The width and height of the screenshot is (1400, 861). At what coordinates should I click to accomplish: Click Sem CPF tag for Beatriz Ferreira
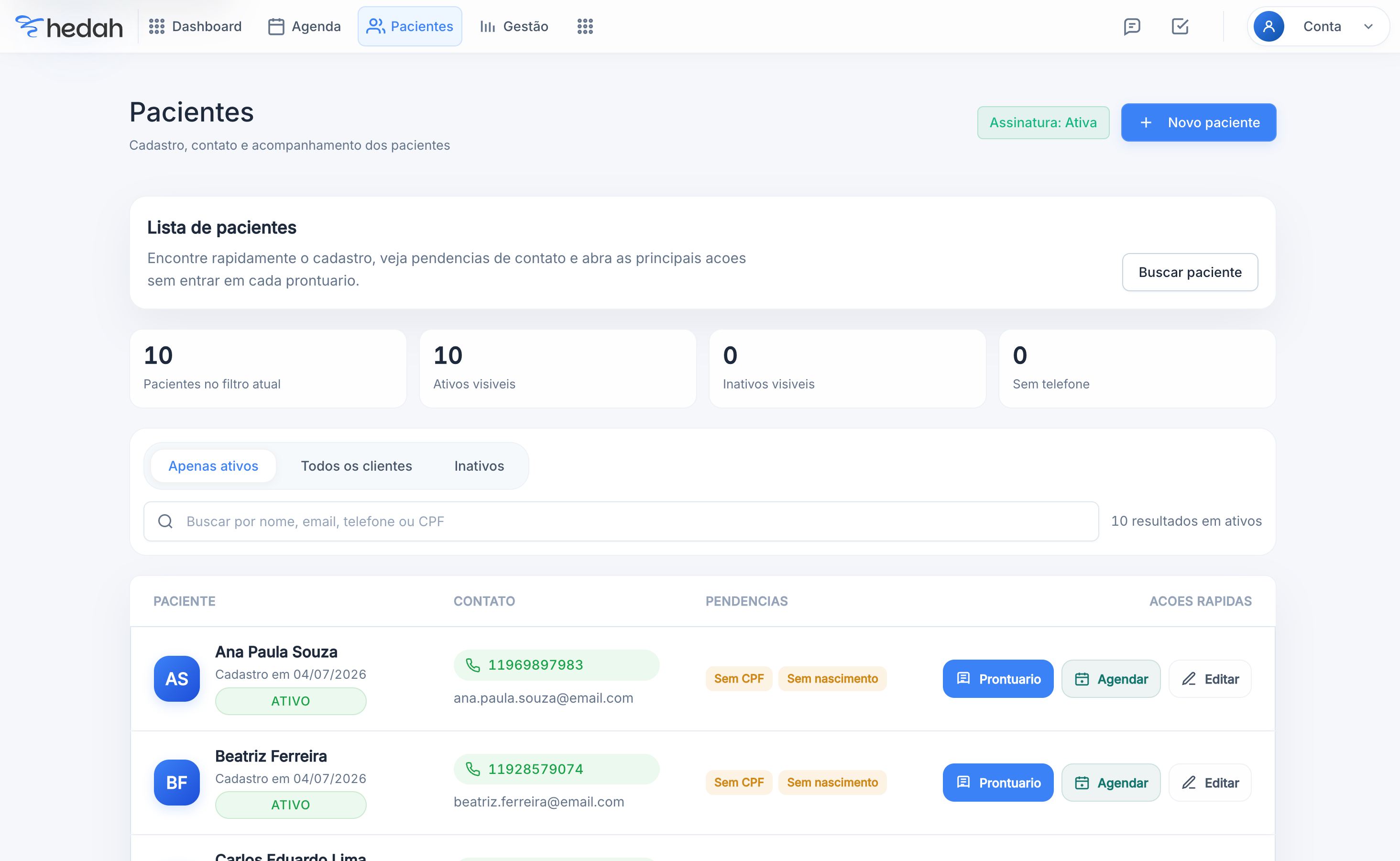point(739,783)
